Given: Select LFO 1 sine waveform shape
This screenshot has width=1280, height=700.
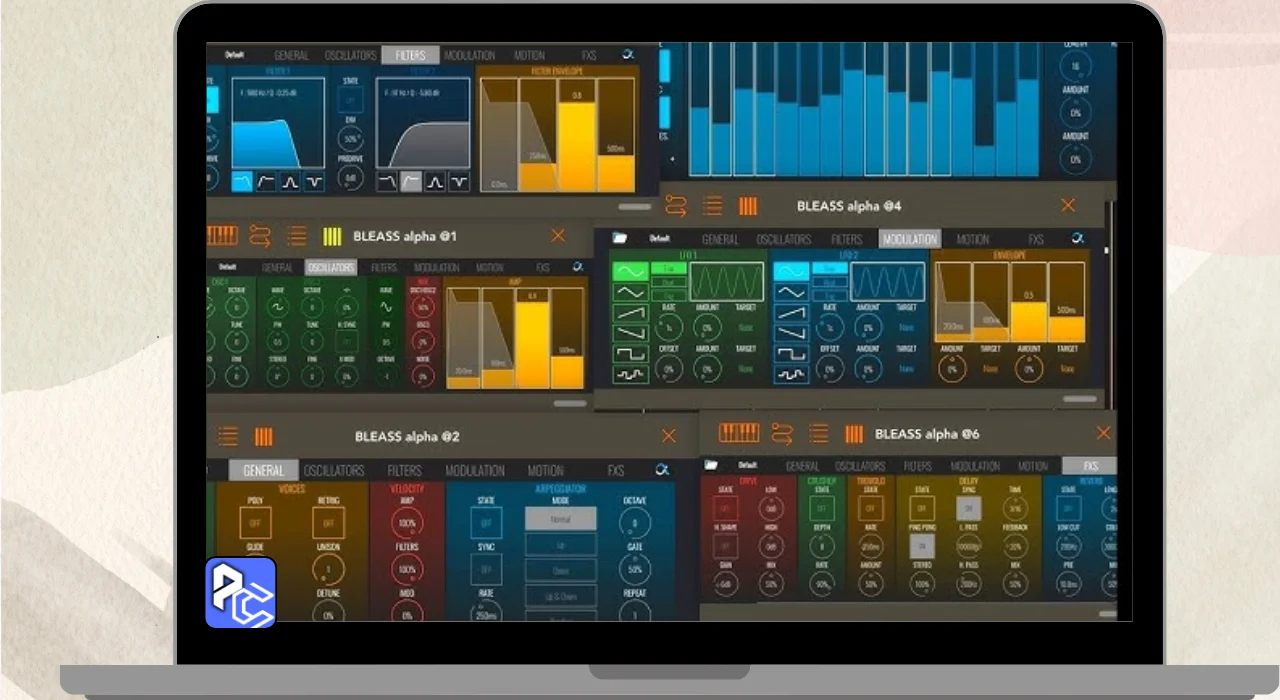Looking at the screenshot, I should click(630, 271).
